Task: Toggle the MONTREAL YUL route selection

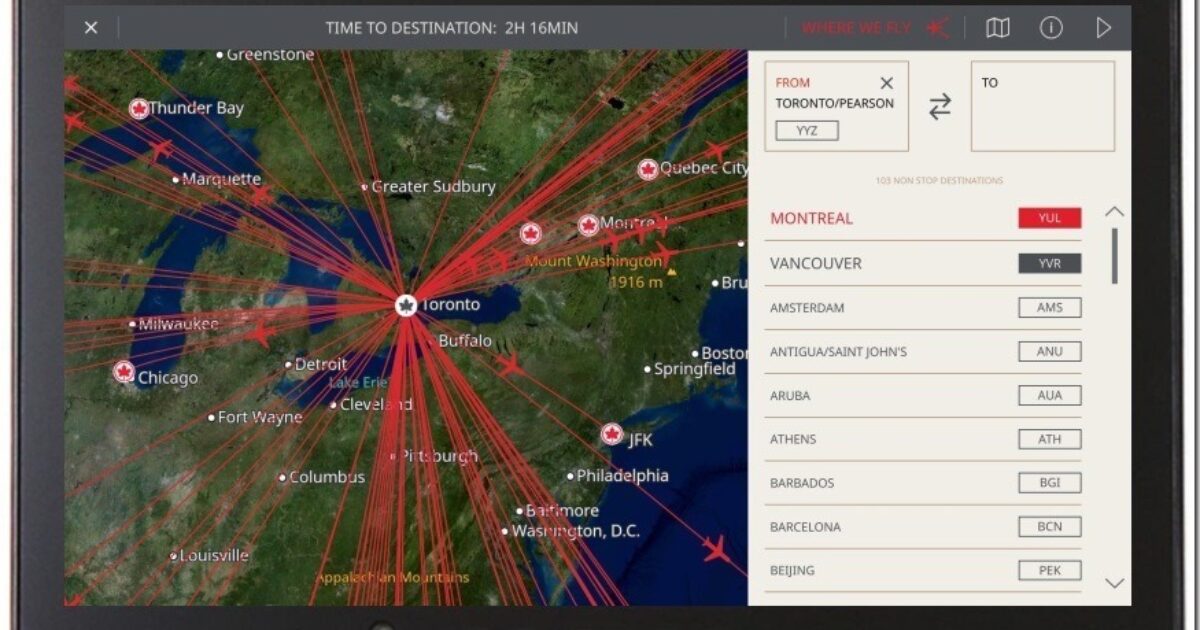Action: [1048, 217]
